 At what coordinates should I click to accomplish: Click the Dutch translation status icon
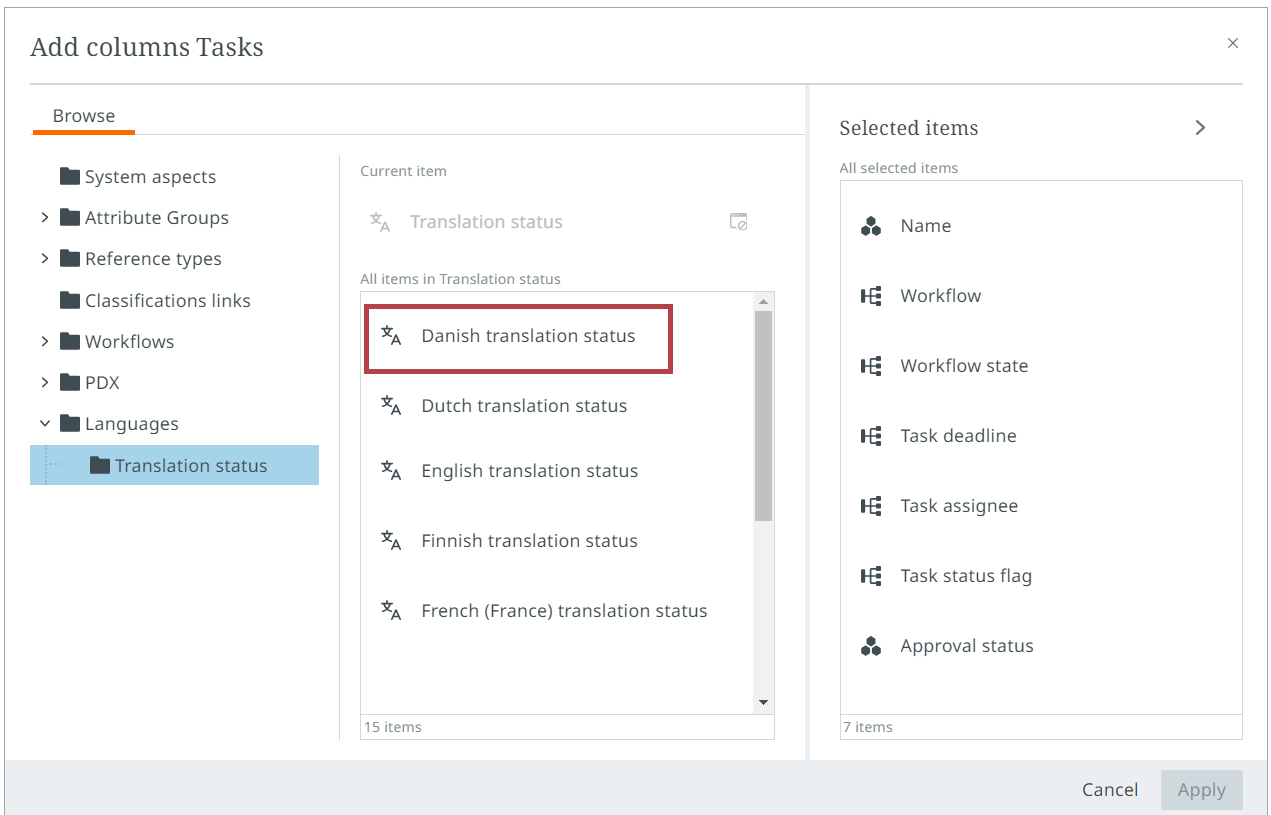(391, 406)
